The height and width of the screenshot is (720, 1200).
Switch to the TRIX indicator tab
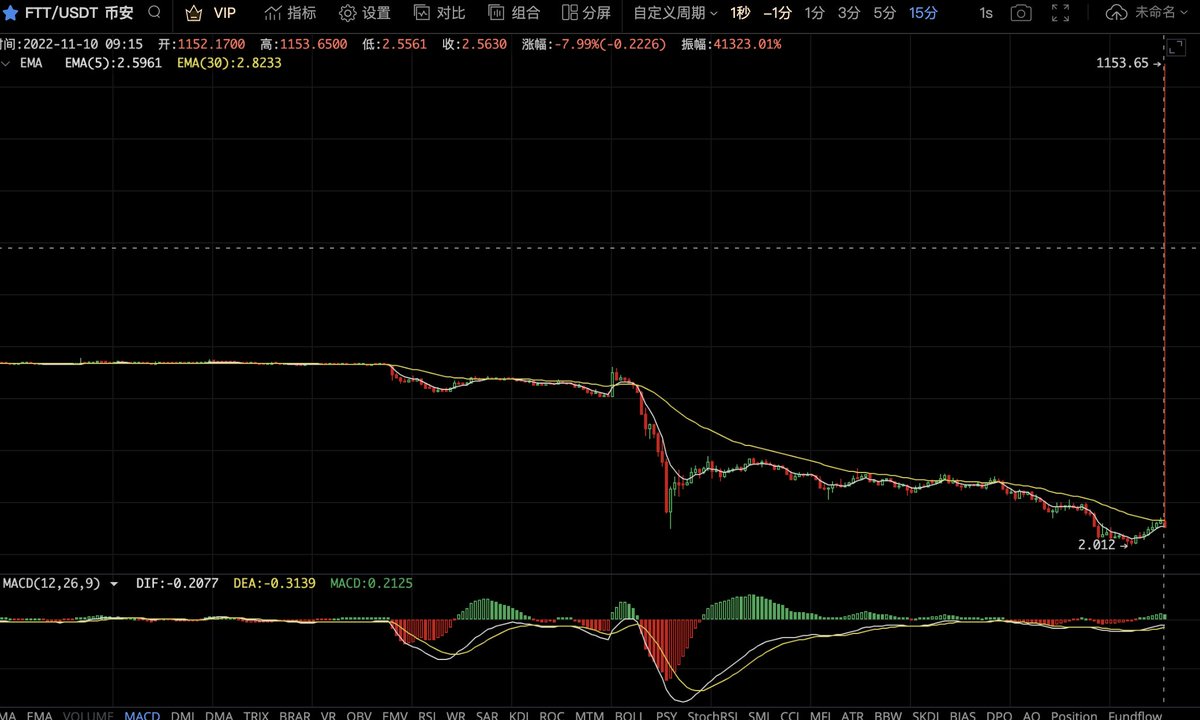pyautogui.click(x=256, y=716)
